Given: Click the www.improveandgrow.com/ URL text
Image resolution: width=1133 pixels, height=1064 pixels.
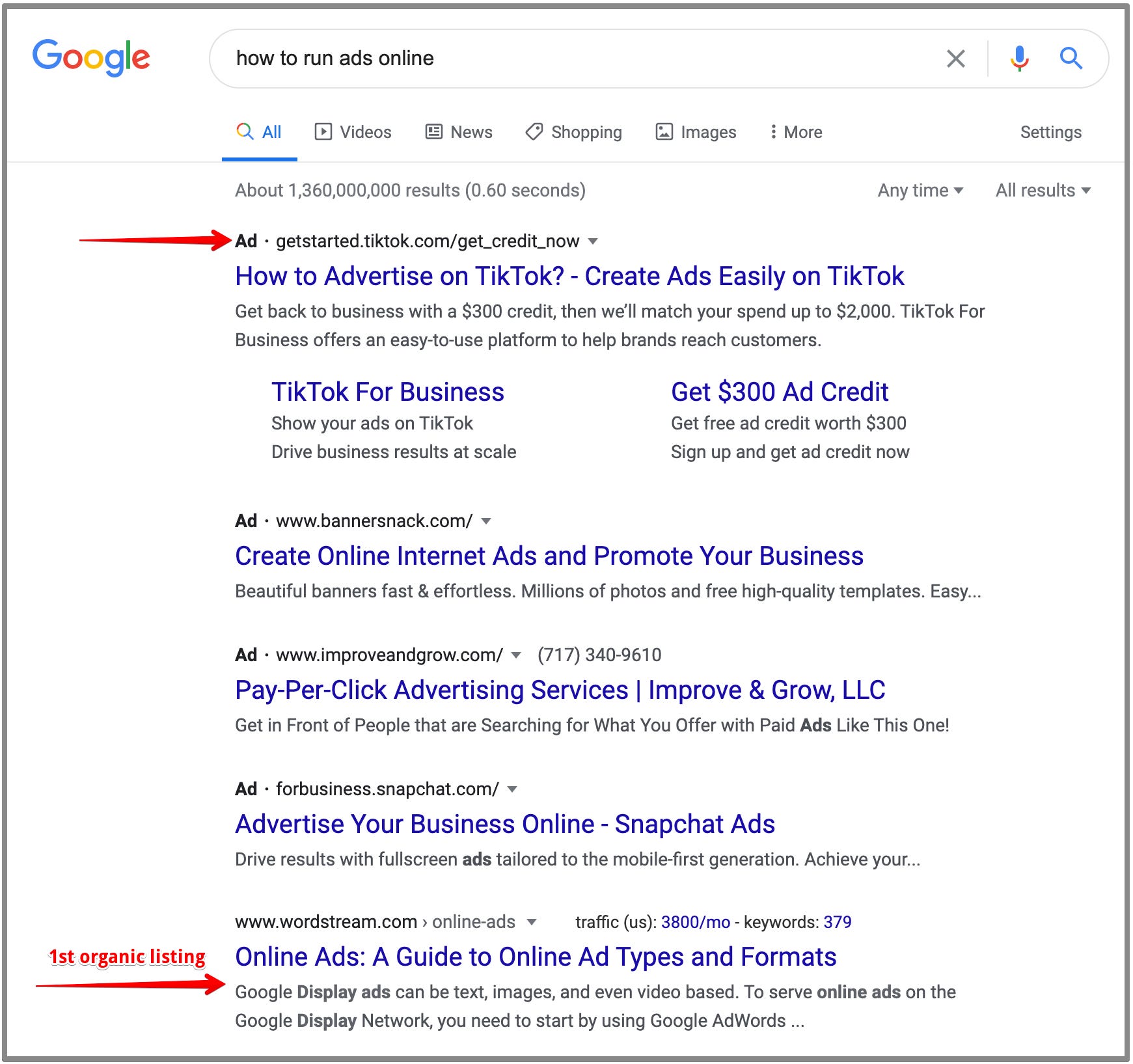Looking at the screenshot, I should (389, 655).
